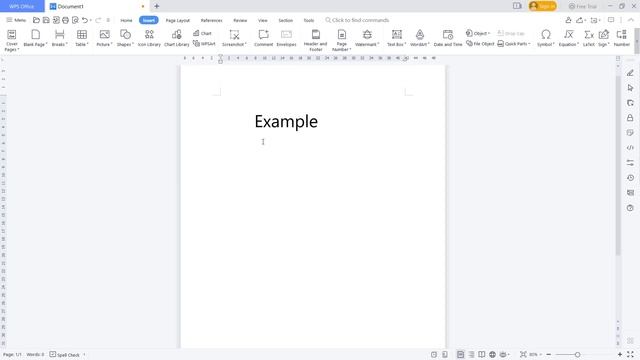The width and height of the screenshot is (640, 360).
Task: Click the Number tool in ribbon
Action: coord(622,38)
